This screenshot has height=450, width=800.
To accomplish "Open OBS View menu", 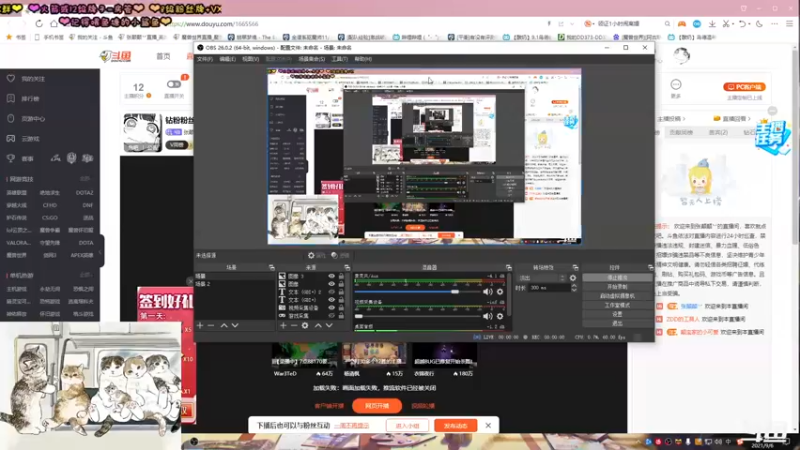I will coord(251,59).
